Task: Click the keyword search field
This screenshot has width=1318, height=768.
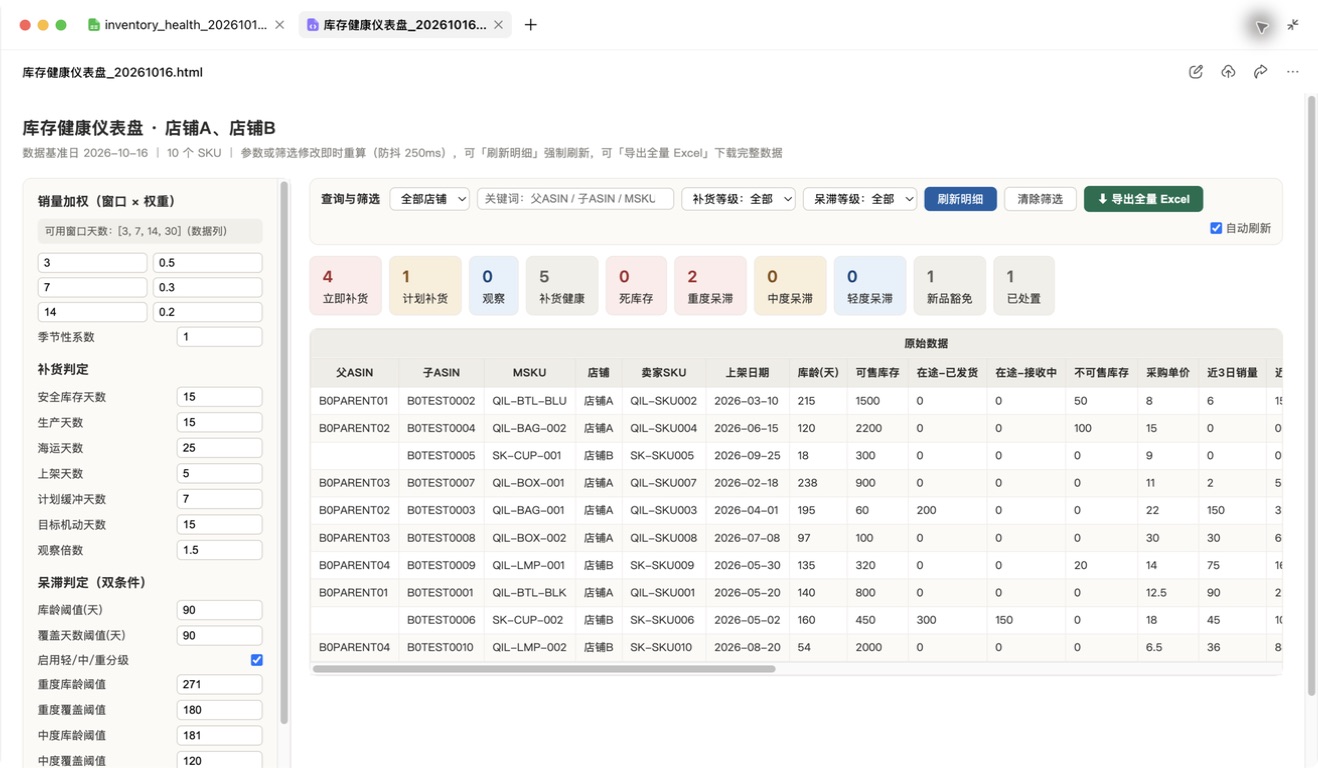Action: (x=575, y=199)
